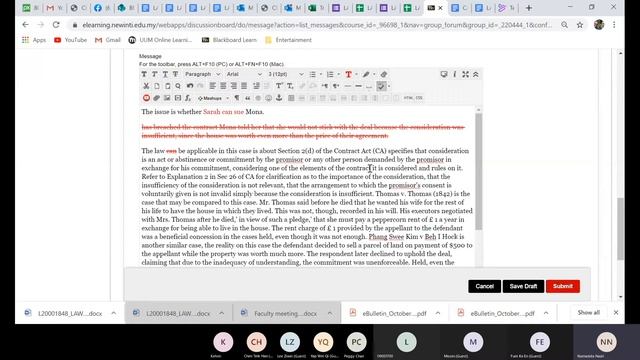Open UUM Online Learni... bookmark
This screenshot has width=640, height=360.
(160, 40)
